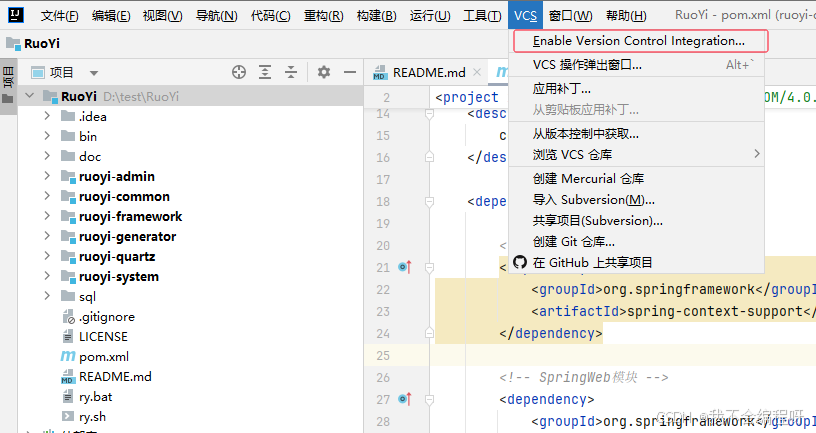Click line number 25 in the gutter

click(383, 355)
